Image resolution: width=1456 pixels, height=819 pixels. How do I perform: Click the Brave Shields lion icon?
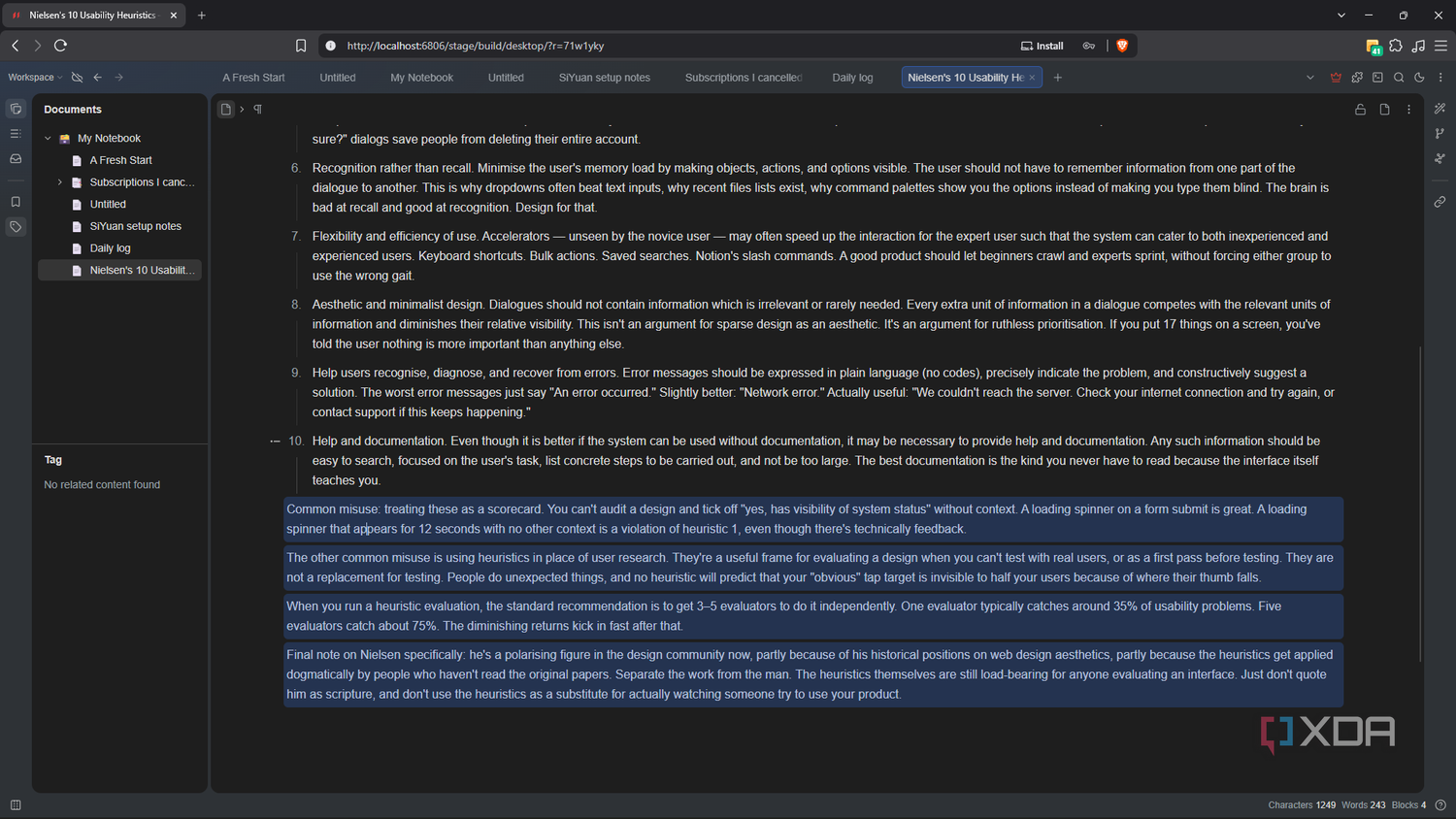[1122, 46]
